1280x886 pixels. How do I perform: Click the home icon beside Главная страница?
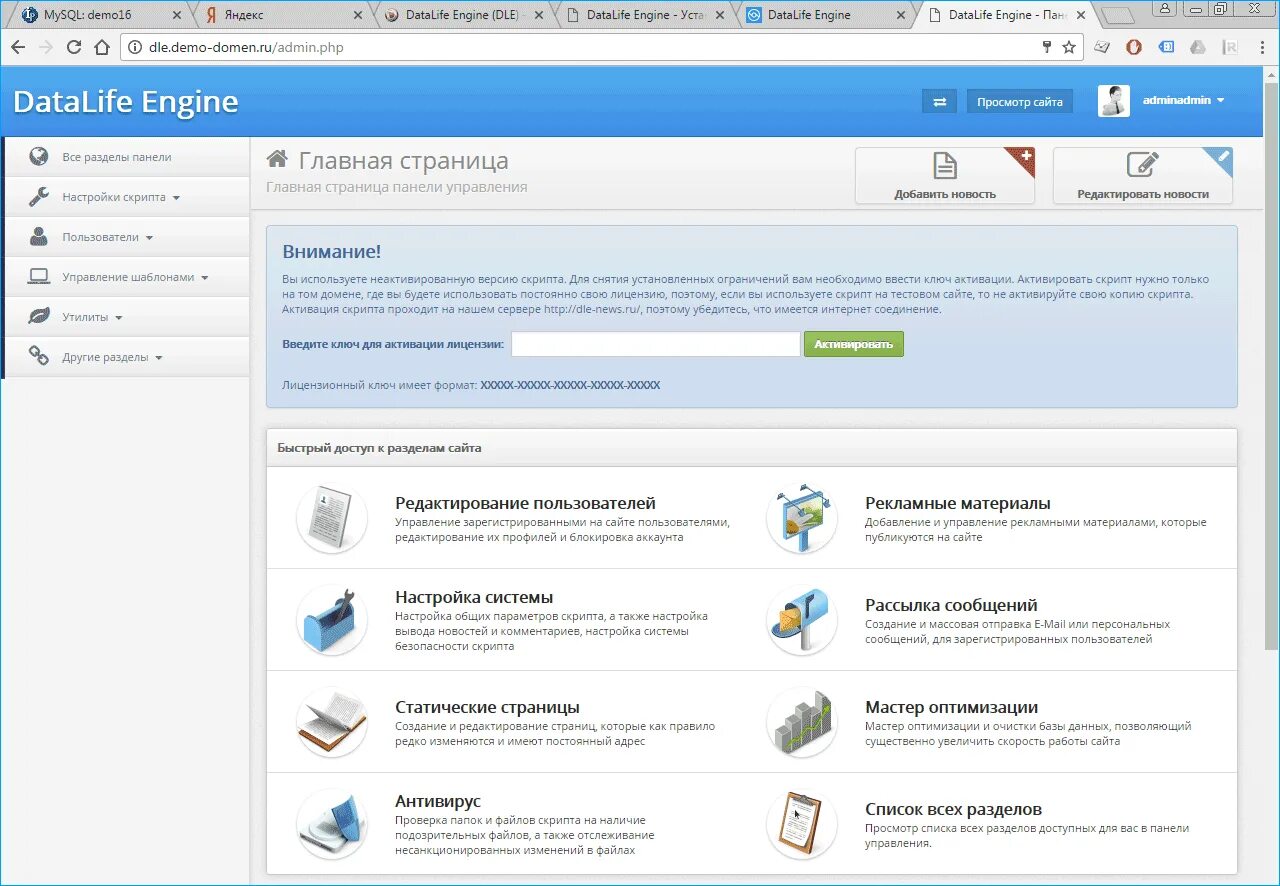278,159
